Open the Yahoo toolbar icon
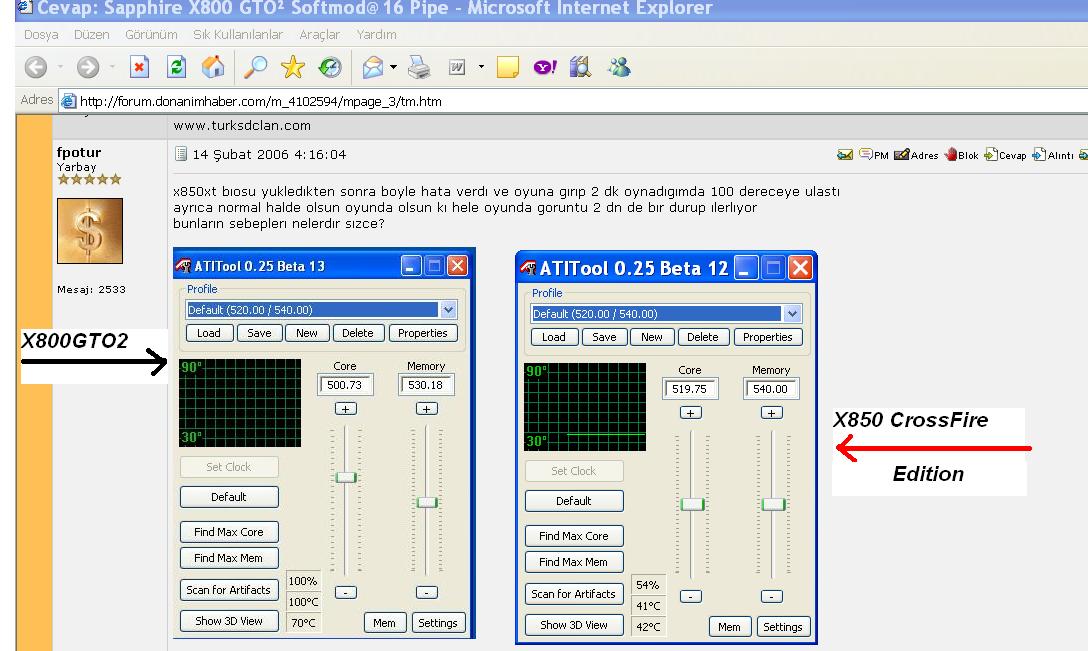1088x651 pixels. [x=545, y=67]
